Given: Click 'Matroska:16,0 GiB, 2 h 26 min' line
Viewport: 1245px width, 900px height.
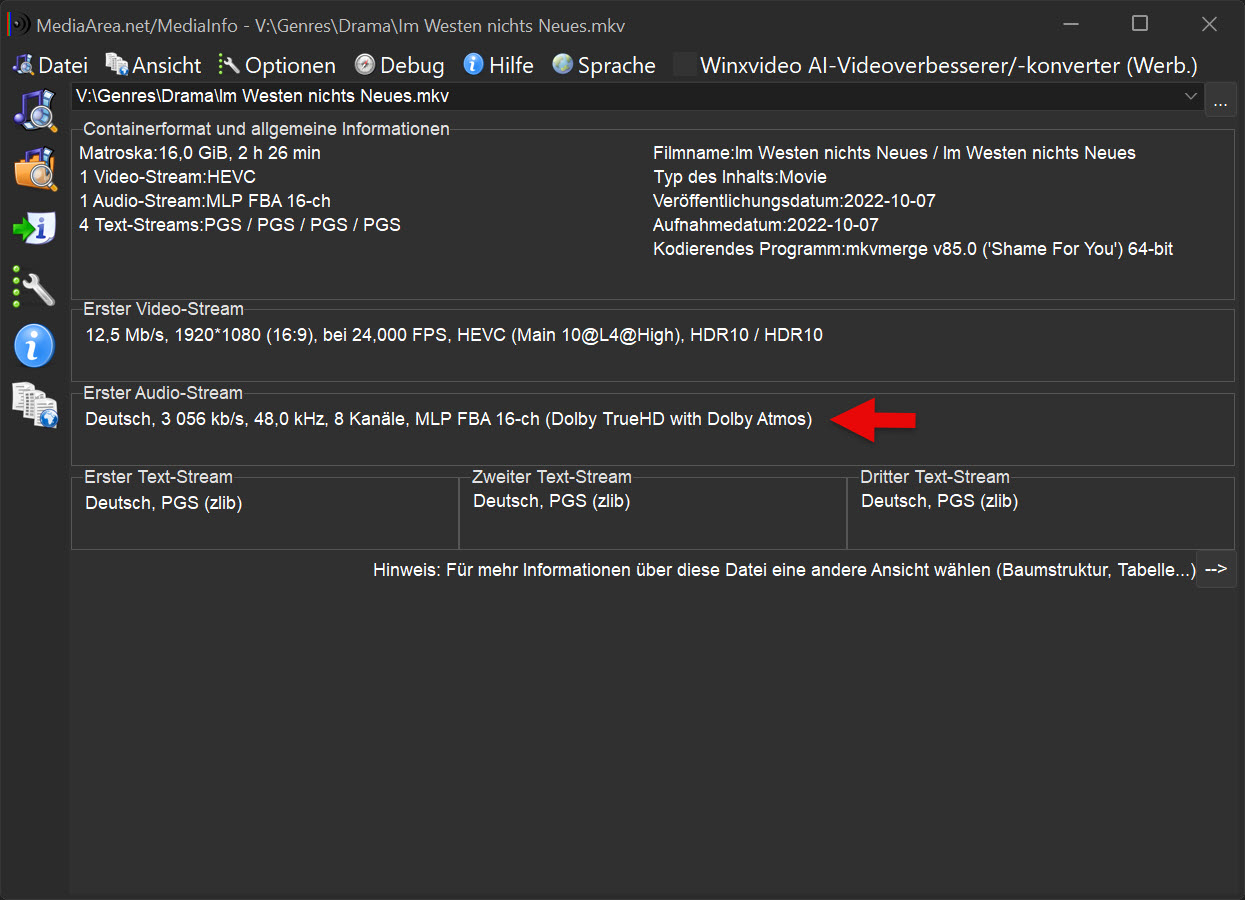Looking at the screenshot, I should pos(200,153).
